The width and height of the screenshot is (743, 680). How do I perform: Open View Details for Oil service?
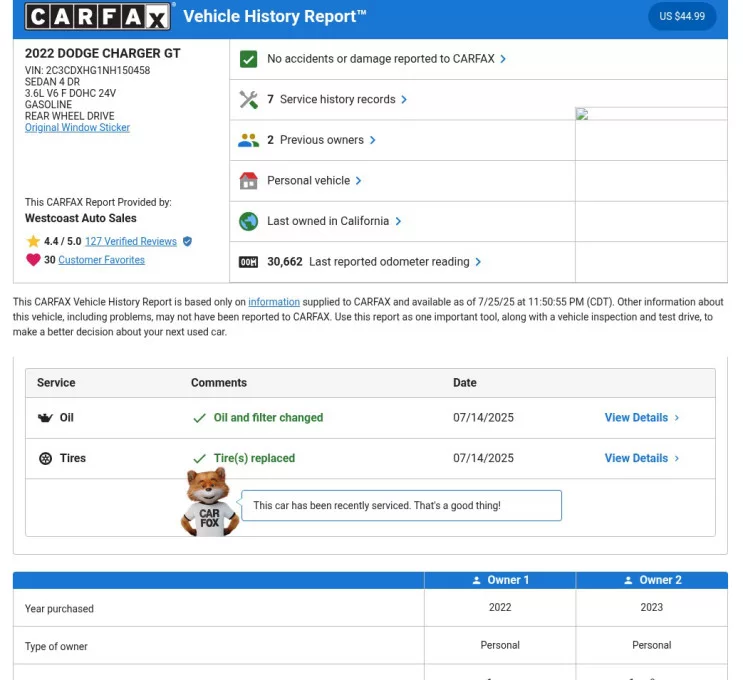point(641,418)
